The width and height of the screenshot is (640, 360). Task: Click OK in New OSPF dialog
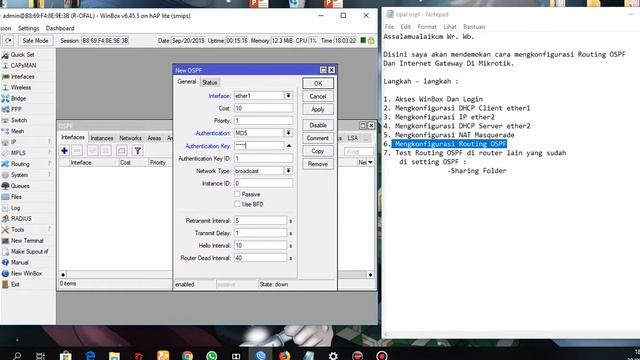pyautogui.click(x=318, y=83)
